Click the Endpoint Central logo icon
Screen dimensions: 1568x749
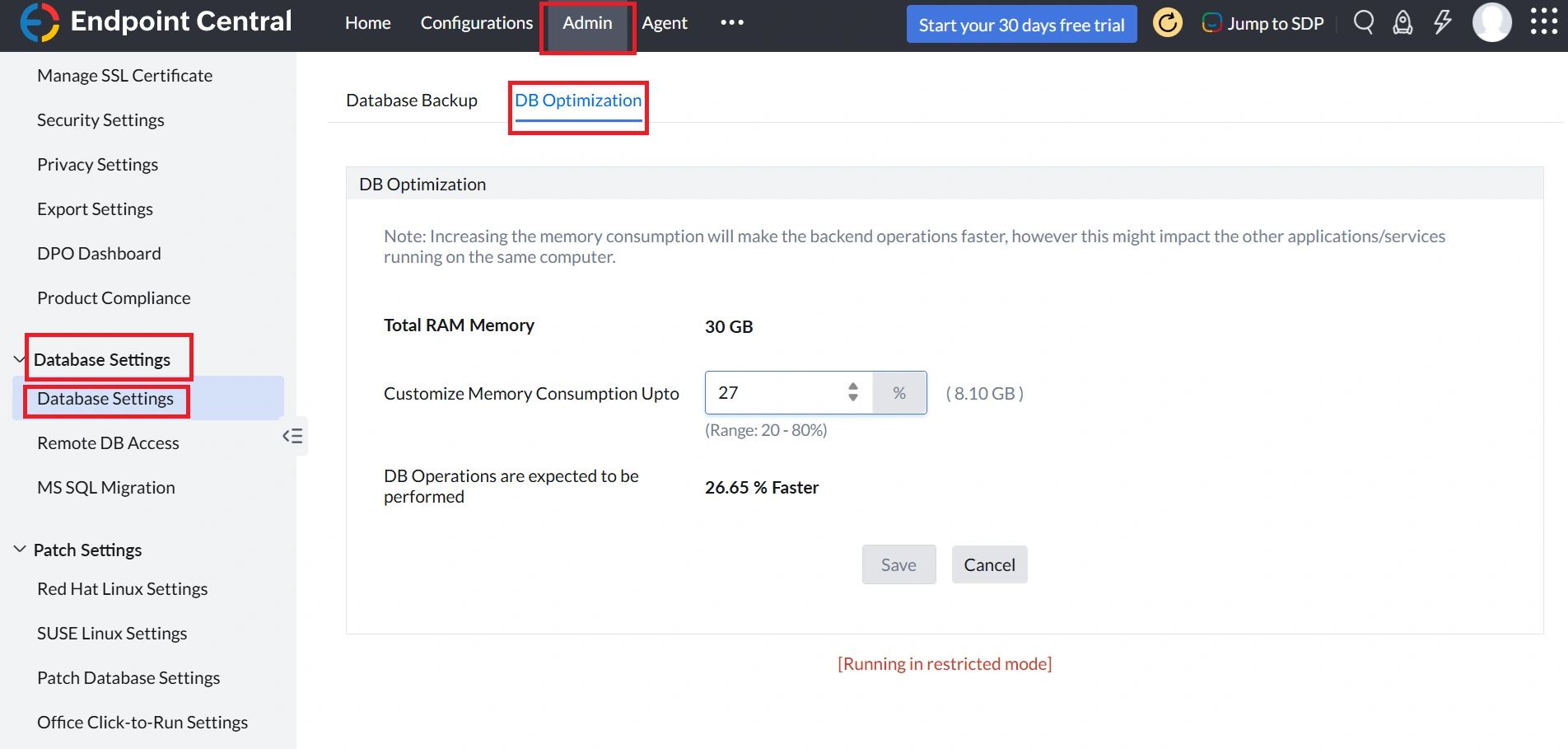pyautogui.click(x=40, y=22)
